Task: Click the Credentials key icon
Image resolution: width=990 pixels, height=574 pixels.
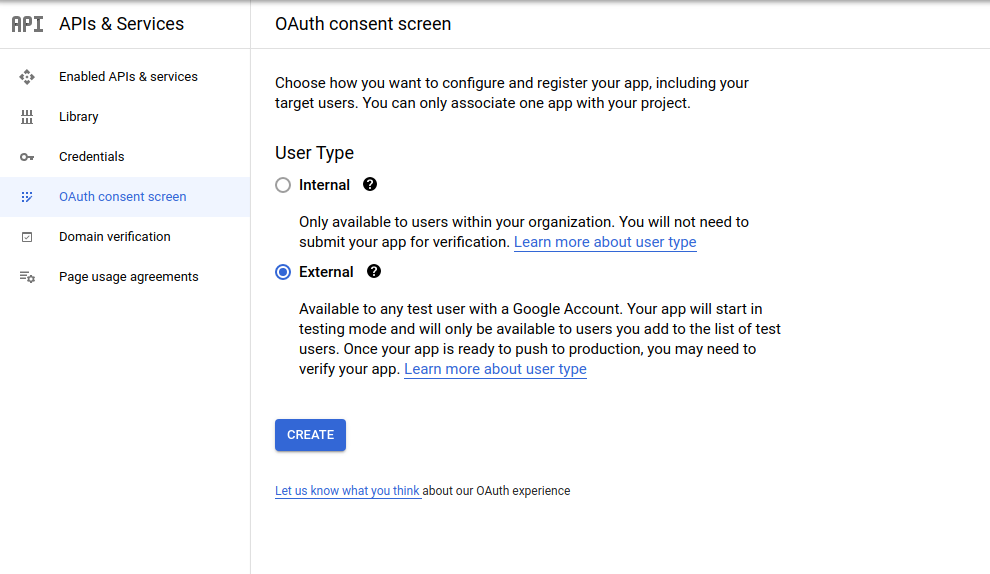Action: 27,157
